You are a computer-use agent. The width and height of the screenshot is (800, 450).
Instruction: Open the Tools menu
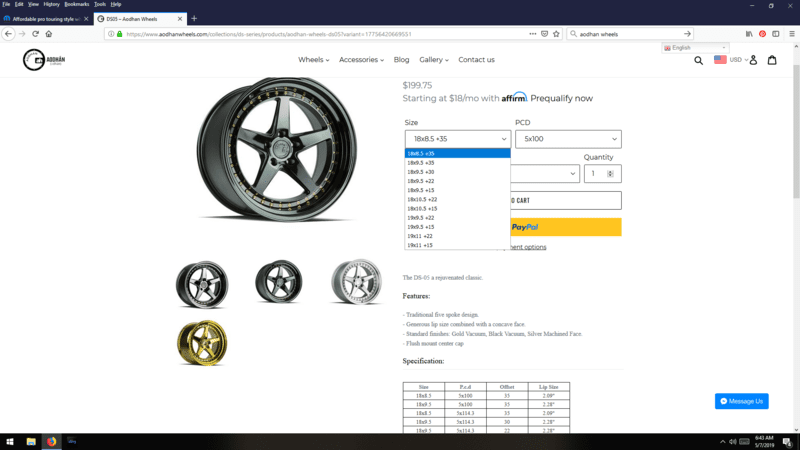[x=100, y=4]
